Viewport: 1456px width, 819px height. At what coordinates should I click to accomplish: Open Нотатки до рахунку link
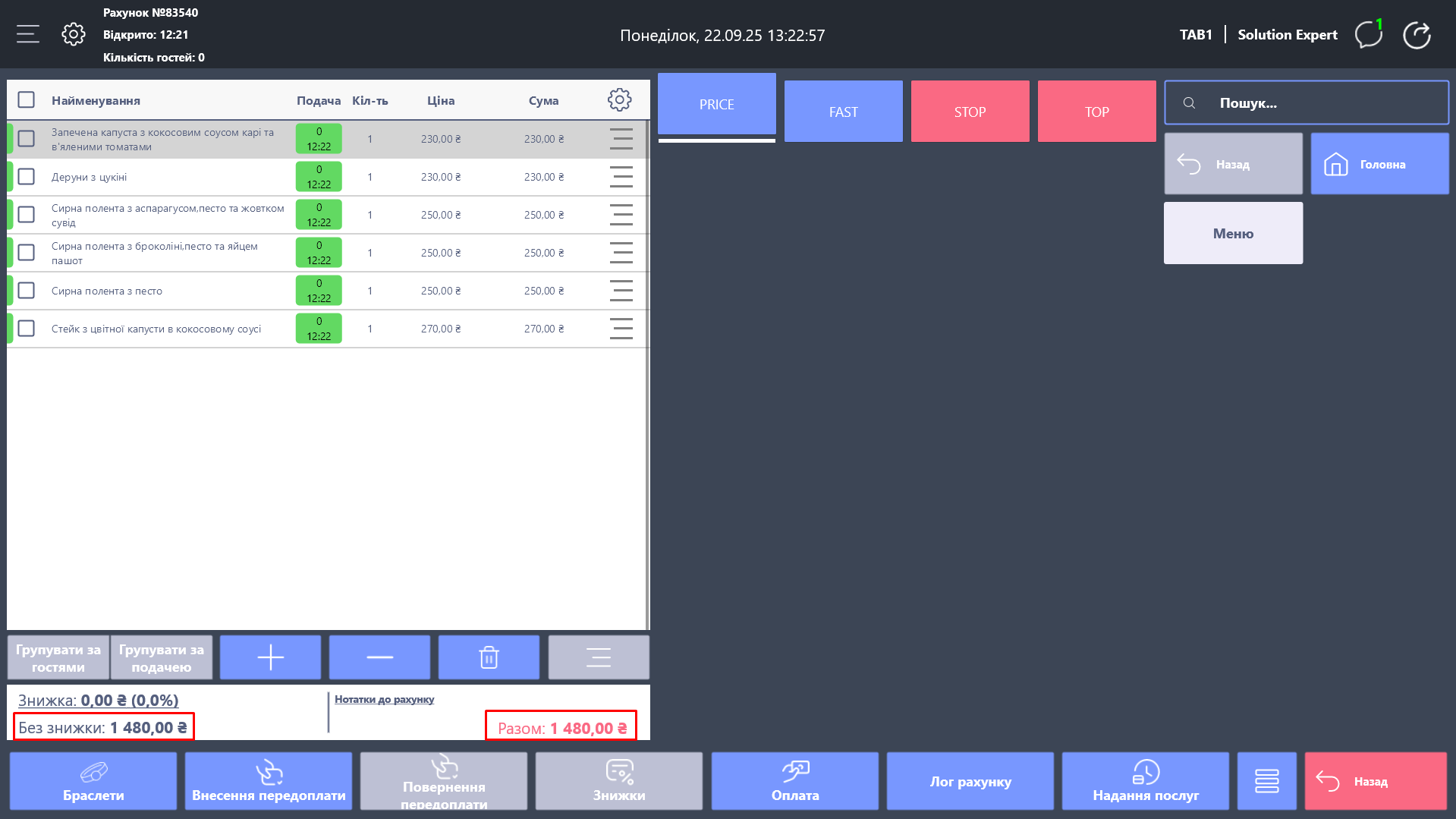click(384, 699)
